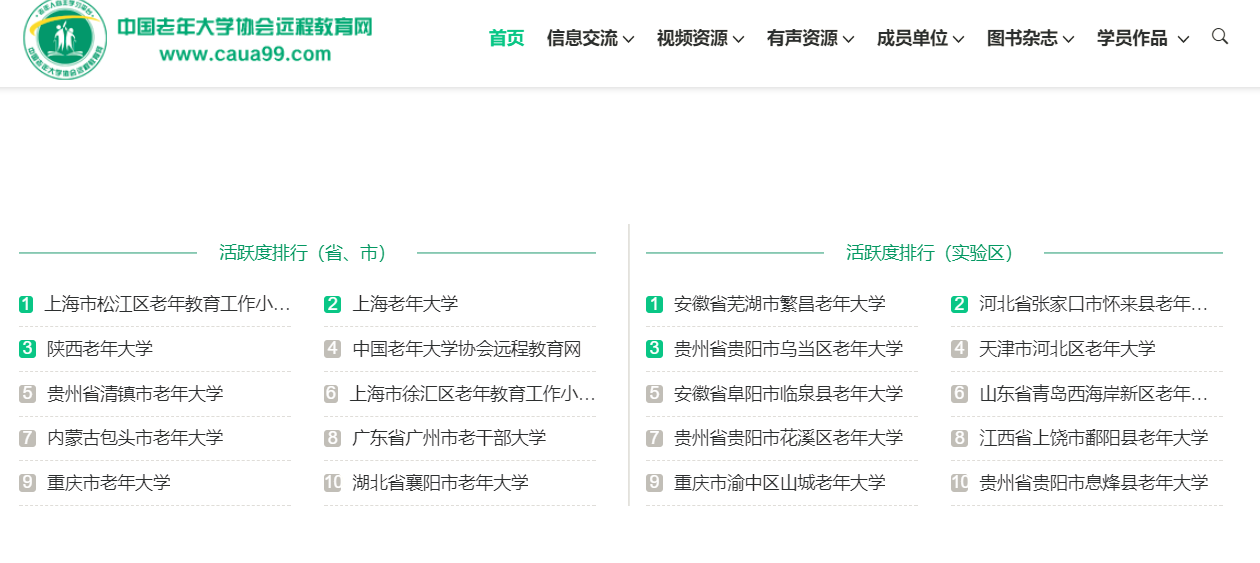Open the 图书杂志 menu
This screenshot has height=563, width=1260.
pos(1022,38)
